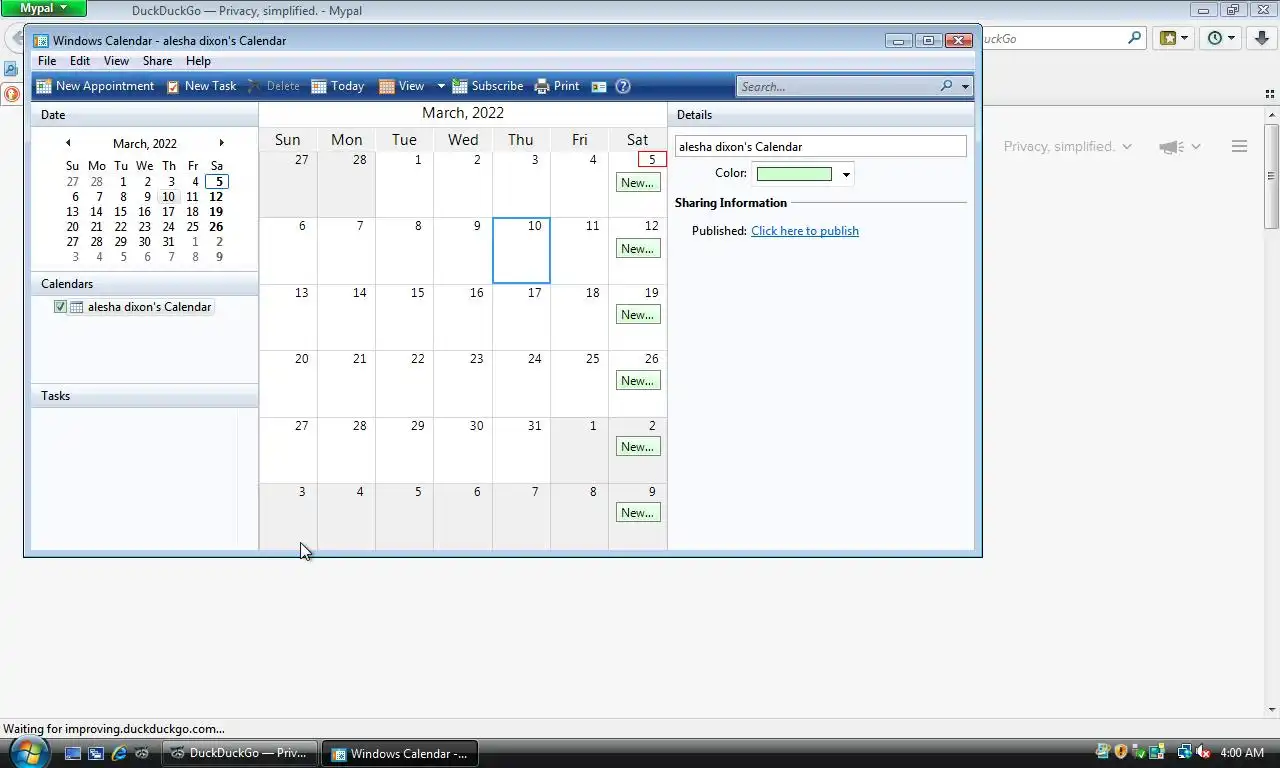Click Show Desktop quick launch icon
1280x768 pixels.
72,753
